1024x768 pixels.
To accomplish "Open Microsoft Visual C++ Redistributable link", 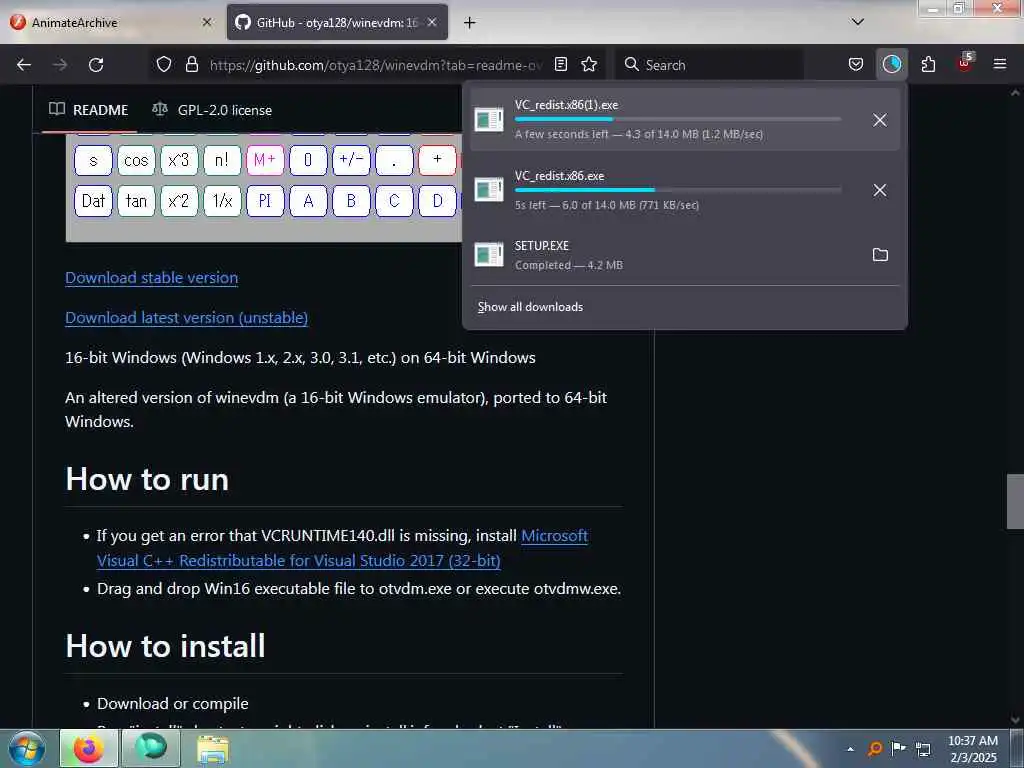I will pyautogui.click(x=298, y=560).
